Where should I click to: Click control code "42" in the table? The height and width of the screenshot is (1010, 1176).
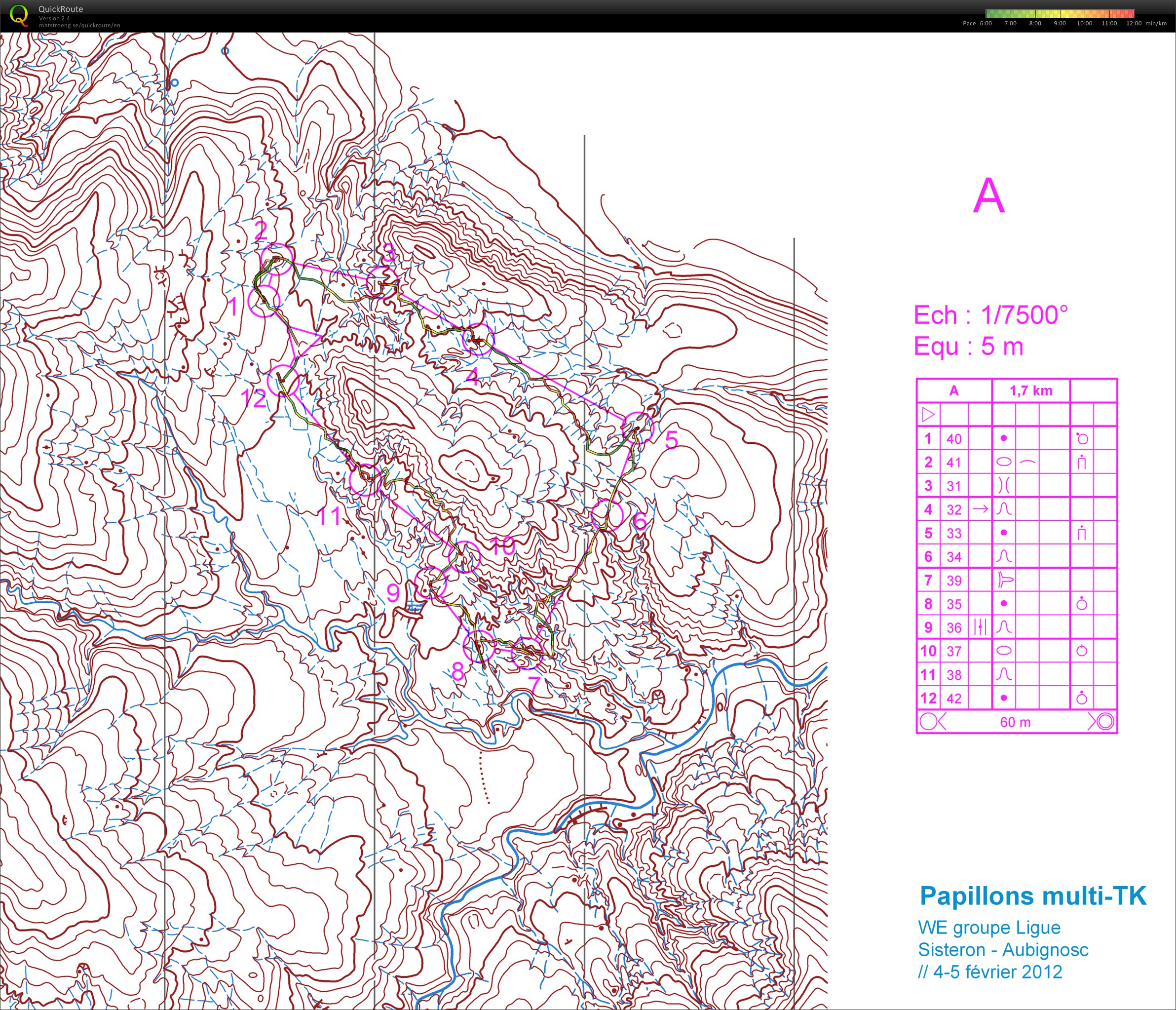point(954,699)
